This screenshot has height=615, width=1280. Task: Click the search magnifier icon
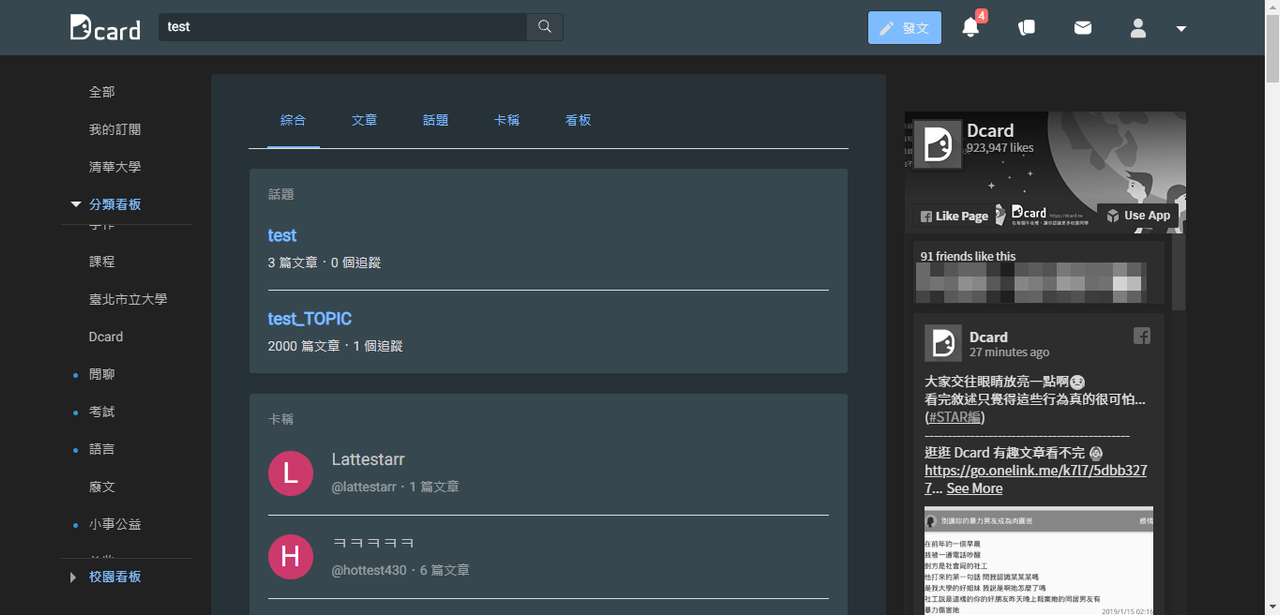(544, 27)
